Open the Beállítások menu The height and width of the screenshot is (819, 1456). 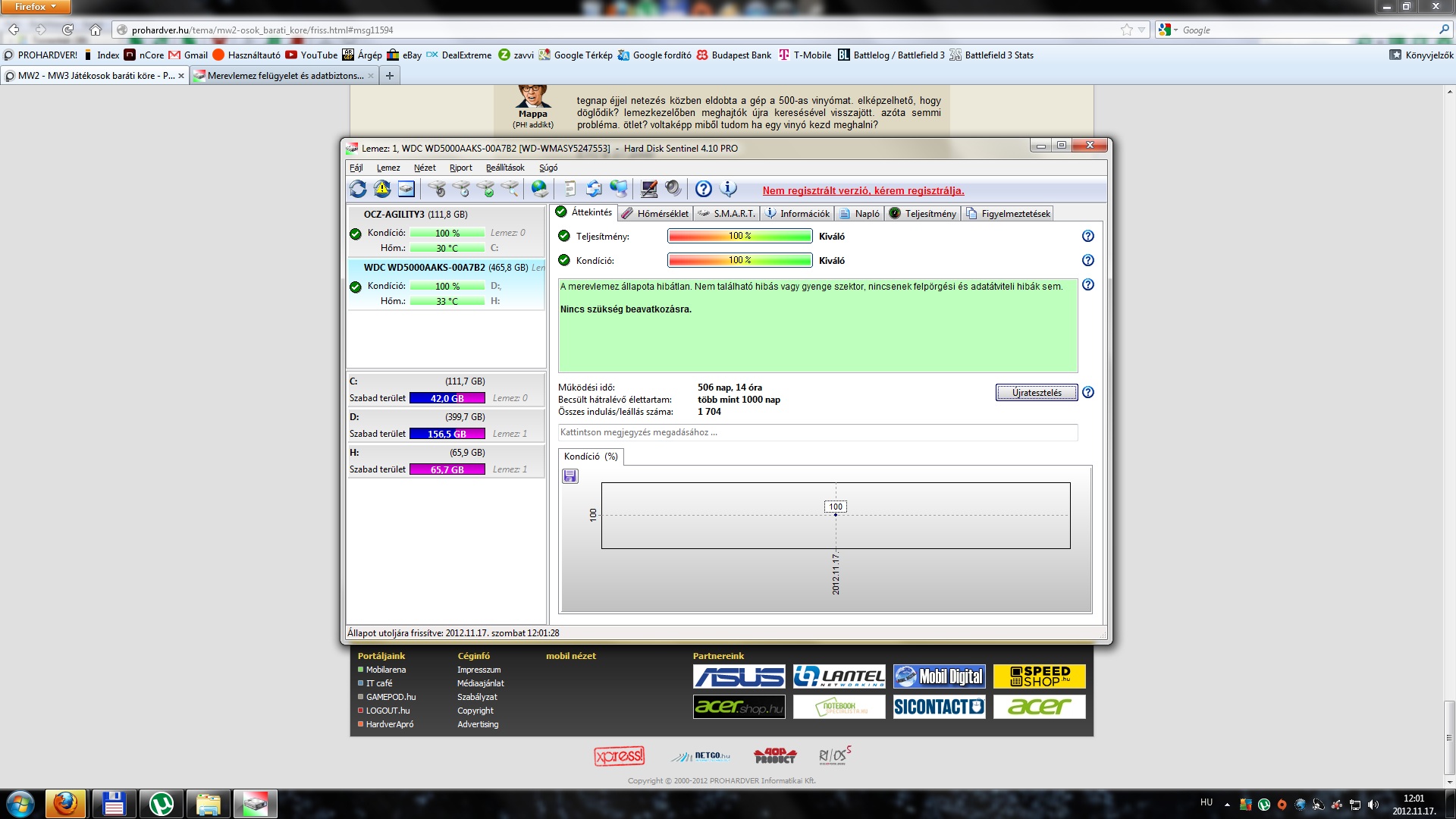pos(505,168)
